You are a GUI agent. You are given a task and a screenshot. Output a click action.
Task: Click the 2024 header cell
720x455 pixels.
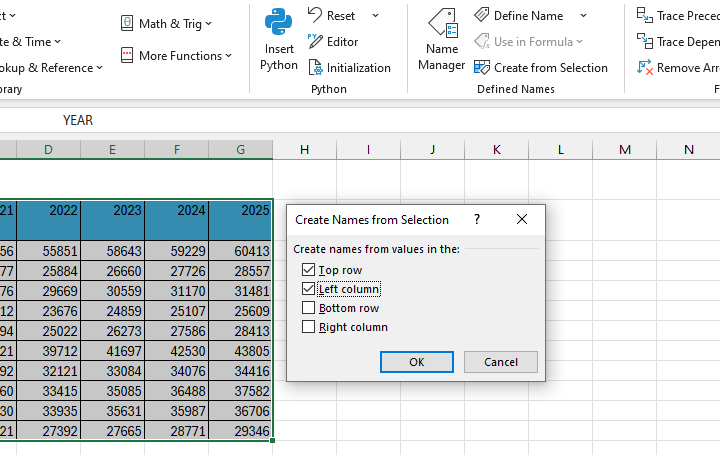point(176,220)
